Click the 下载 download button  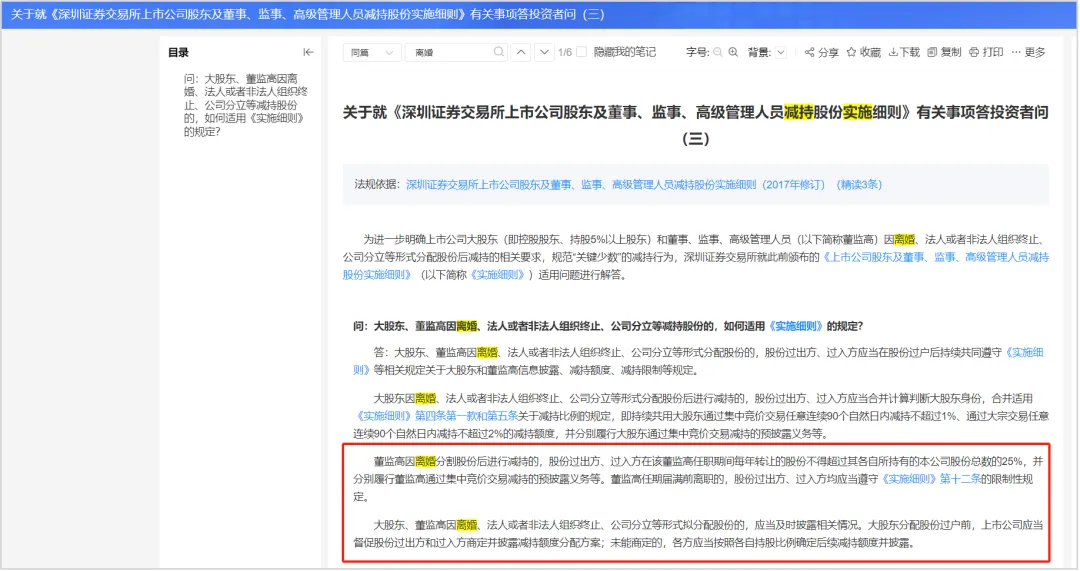point(904,52)
